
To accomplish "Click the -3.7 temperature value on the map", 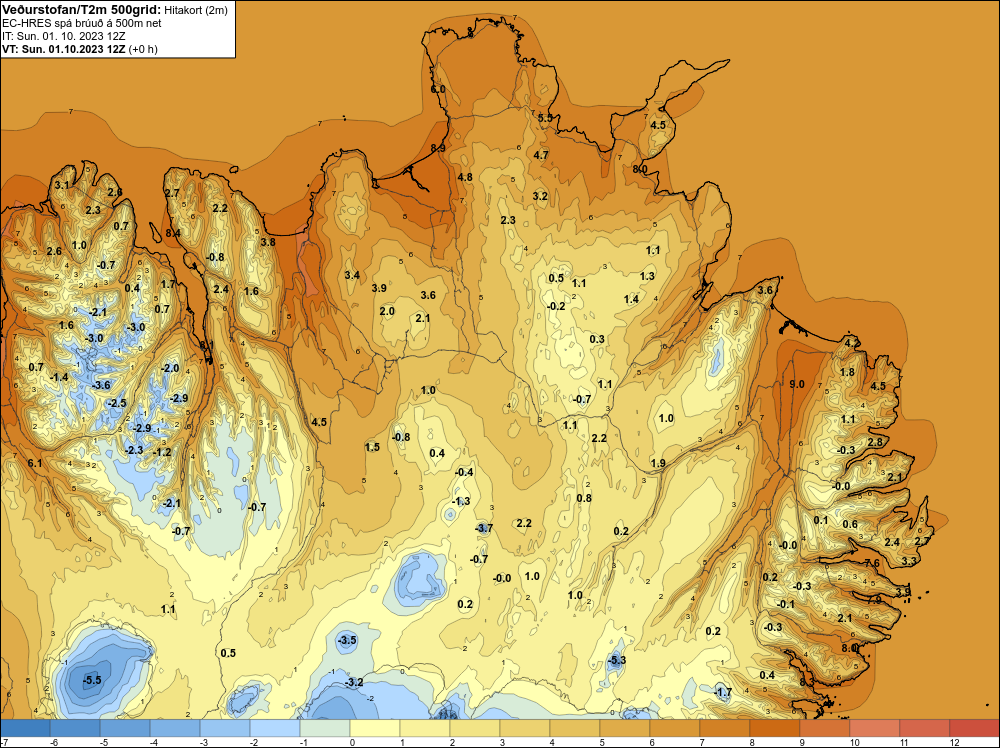I will pyautogui.click(x=484, y=528).
